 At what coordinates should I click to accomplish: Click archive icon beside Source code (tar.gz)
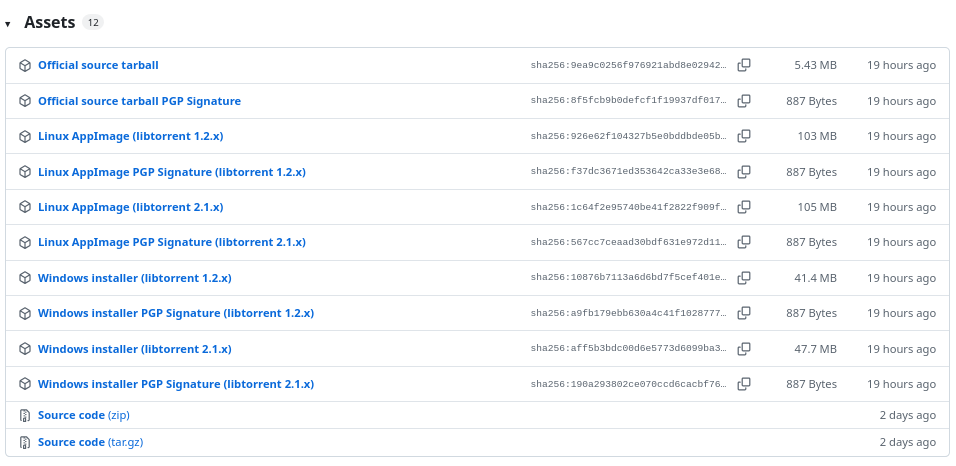click(x=25, y=442)
